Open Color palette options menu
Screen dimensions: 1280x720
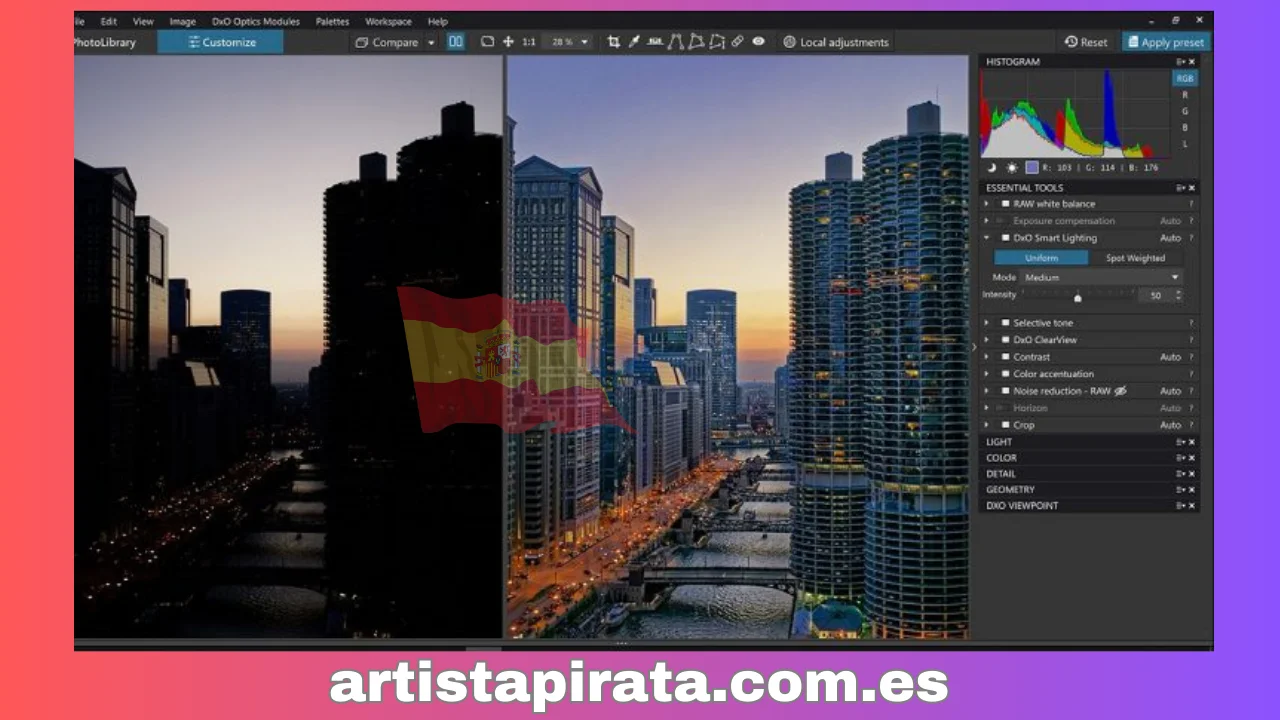pos(1180,458)
